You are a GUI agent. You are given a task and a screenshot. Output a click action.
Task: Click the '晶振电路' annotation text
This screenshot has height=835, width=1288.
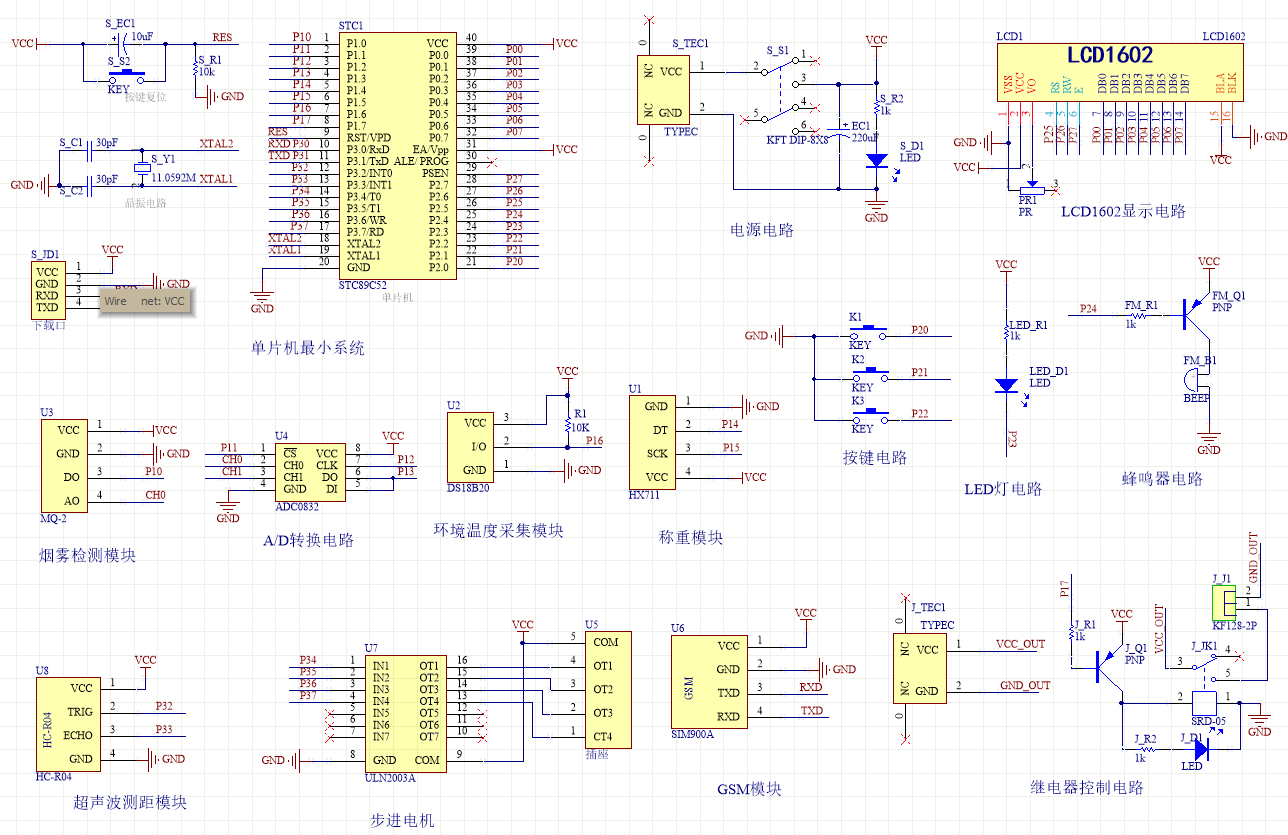147,203
